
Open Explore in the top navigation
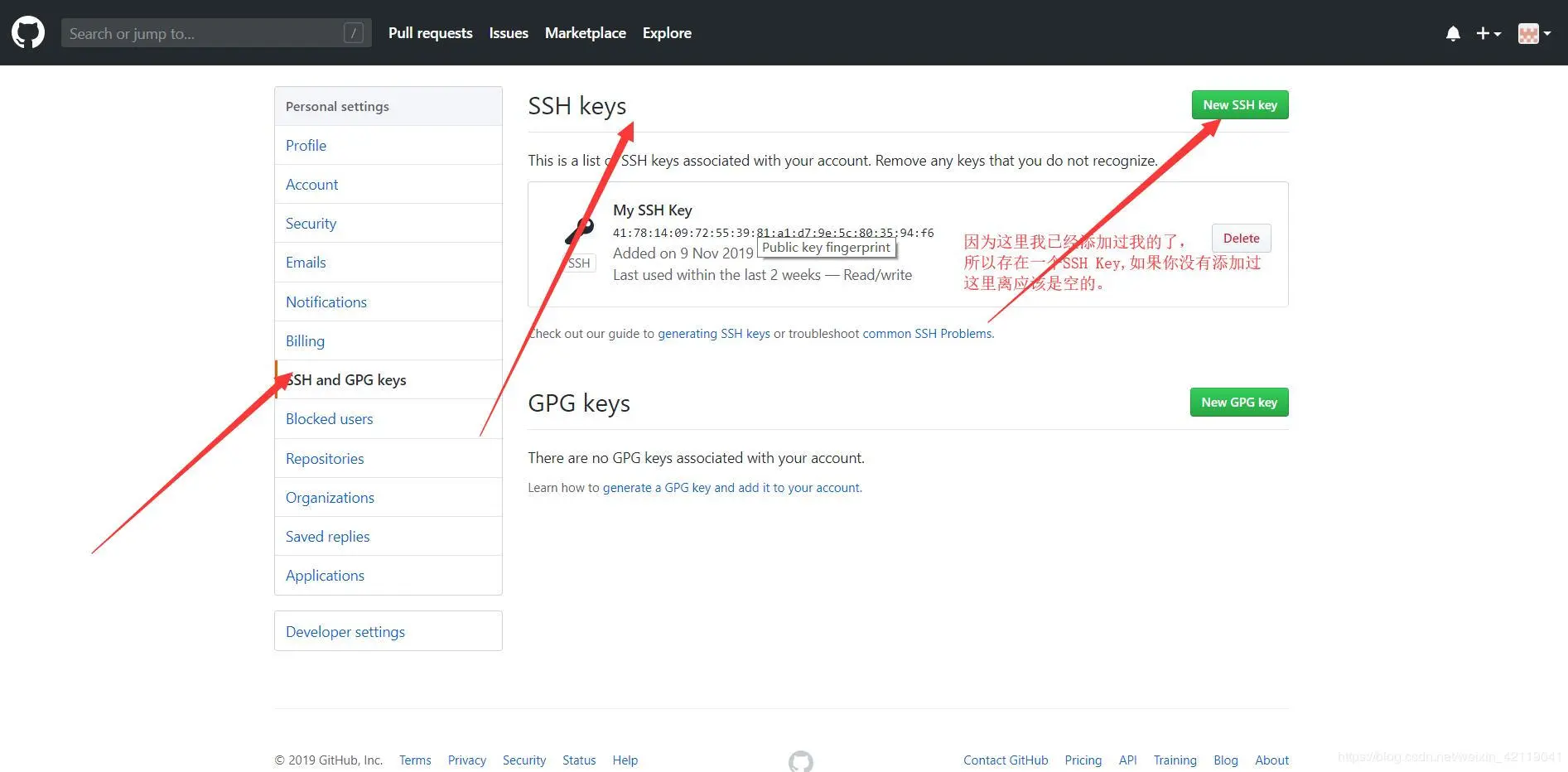click(667, 33)
